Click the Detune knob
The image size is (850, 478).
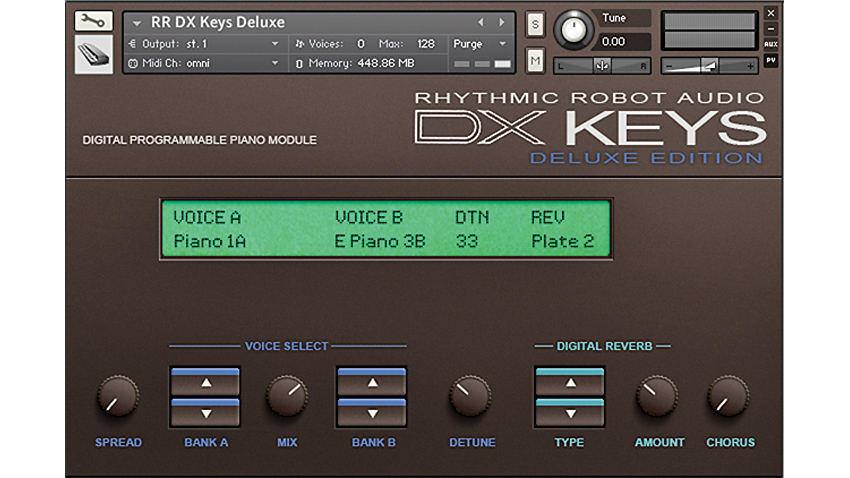tap(470, 397)
